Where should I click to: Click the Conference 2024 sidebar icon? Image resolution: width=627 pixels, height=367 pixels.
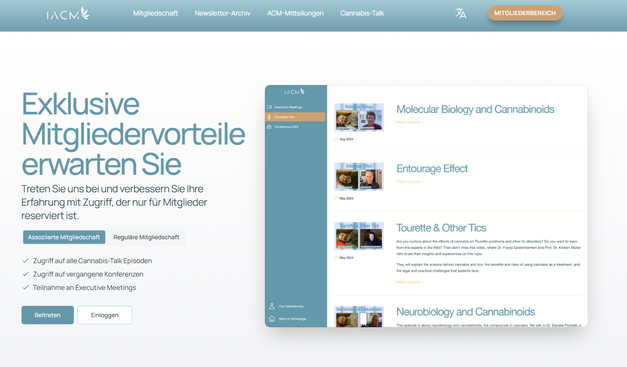(270, 127)
